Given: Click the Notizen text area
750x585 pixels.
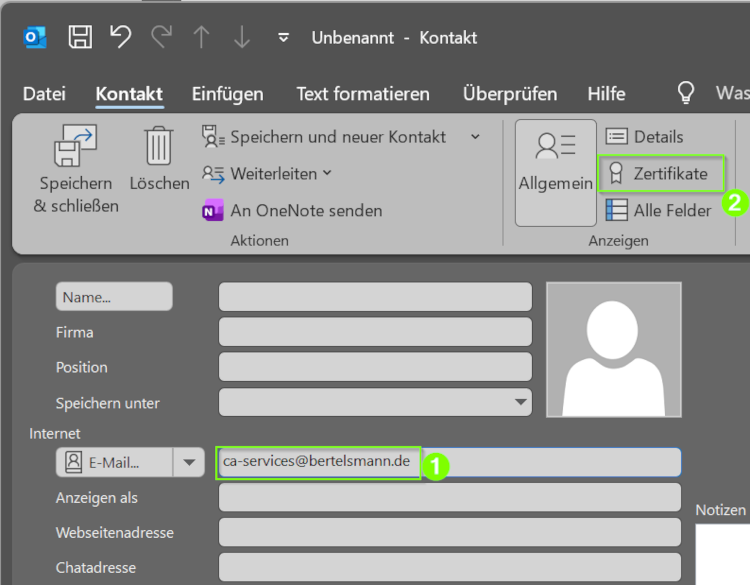Looking at the screenshot, I should pyautogui.click(x=722, y=554).
